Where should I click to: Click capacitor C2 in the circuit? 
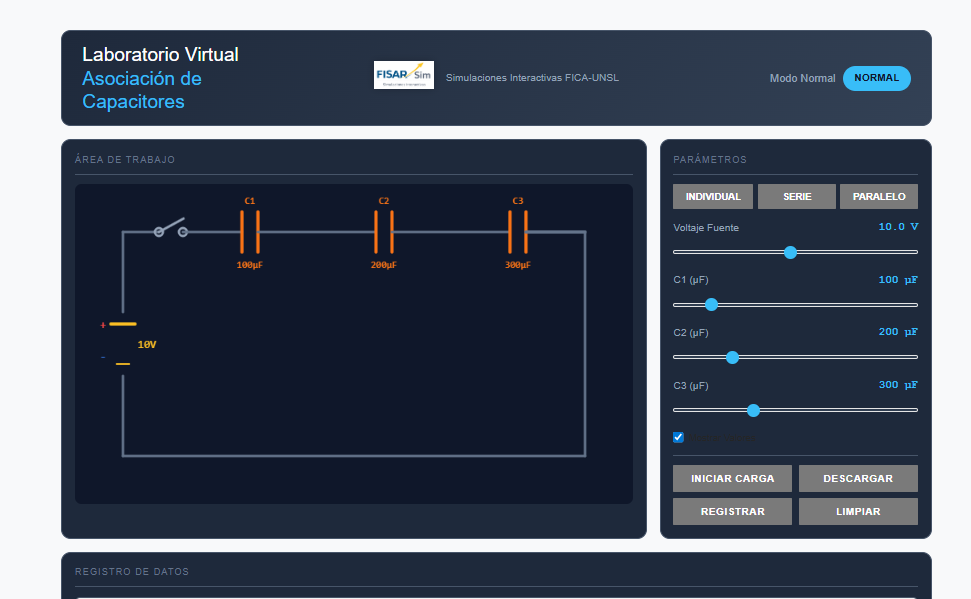click(x=384, y=232)
